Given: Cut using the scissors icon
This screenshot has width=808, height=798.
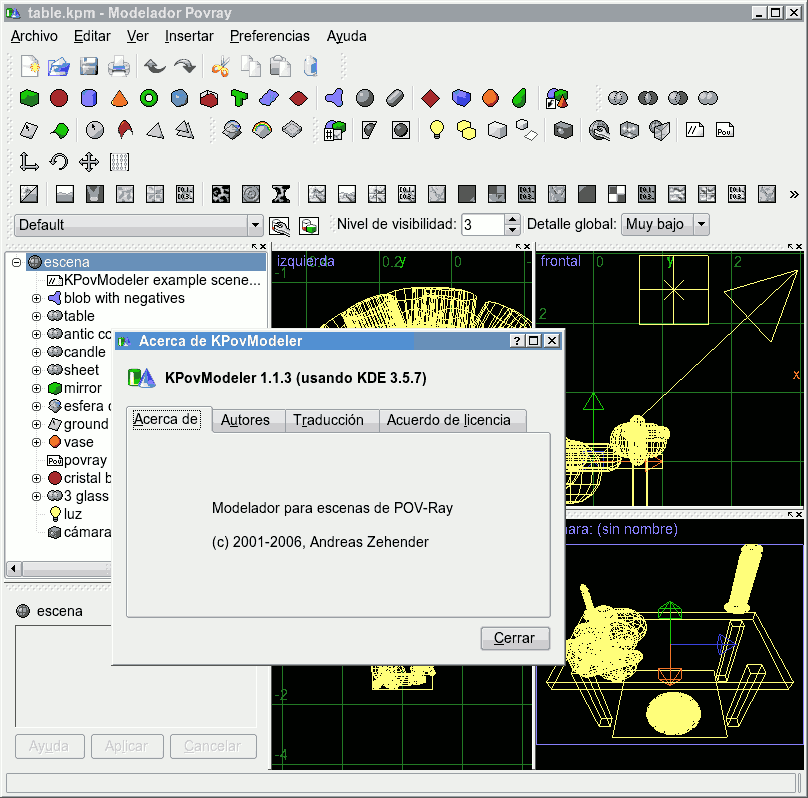Looking at the screenshot, I should [x=221, y=66].
